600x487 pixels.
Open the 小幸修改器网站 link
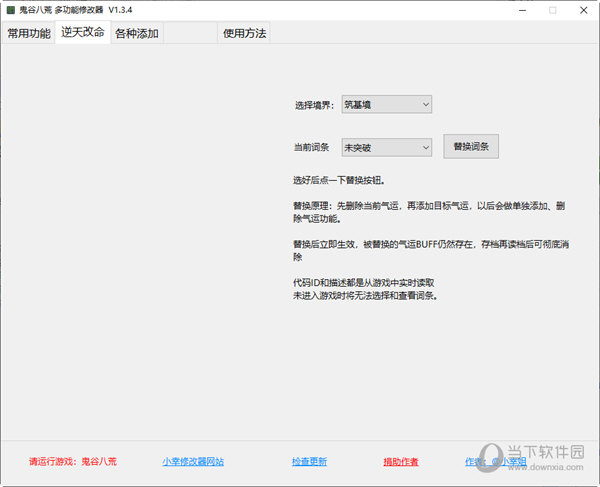click(193, 462)
